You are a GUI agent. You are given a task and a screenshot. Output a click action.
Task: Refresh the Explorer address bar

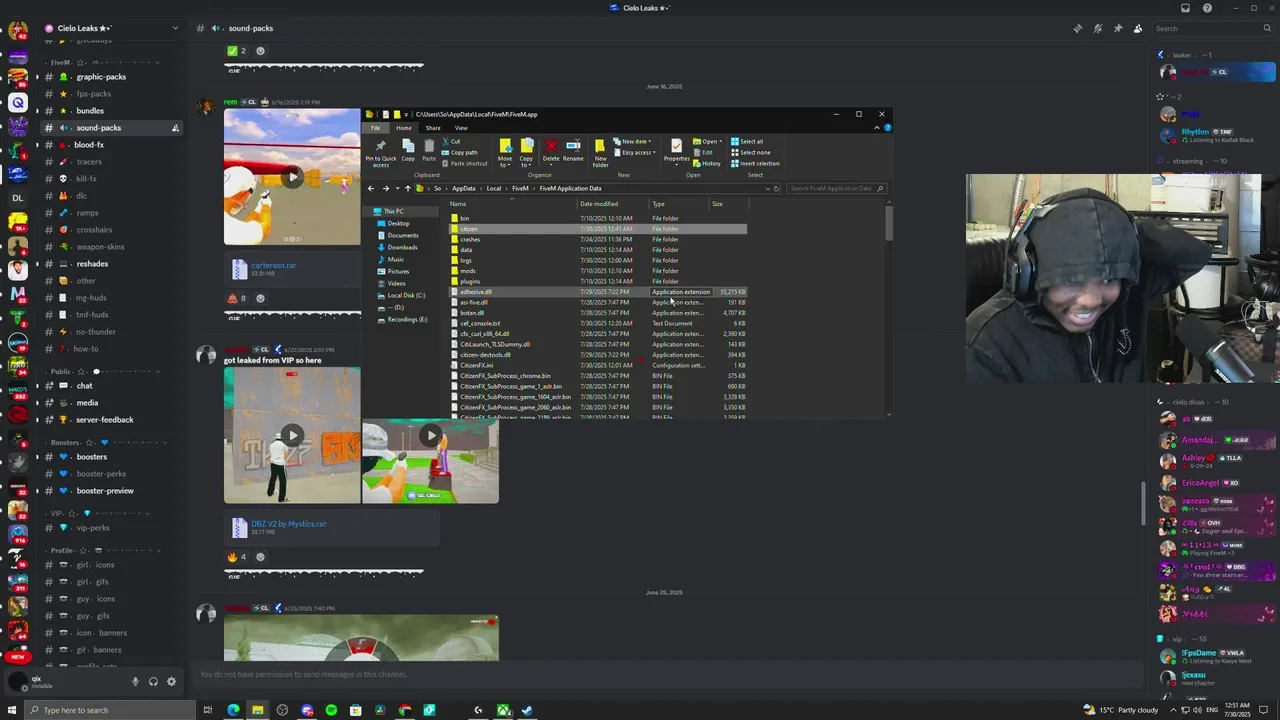[776, 188]
